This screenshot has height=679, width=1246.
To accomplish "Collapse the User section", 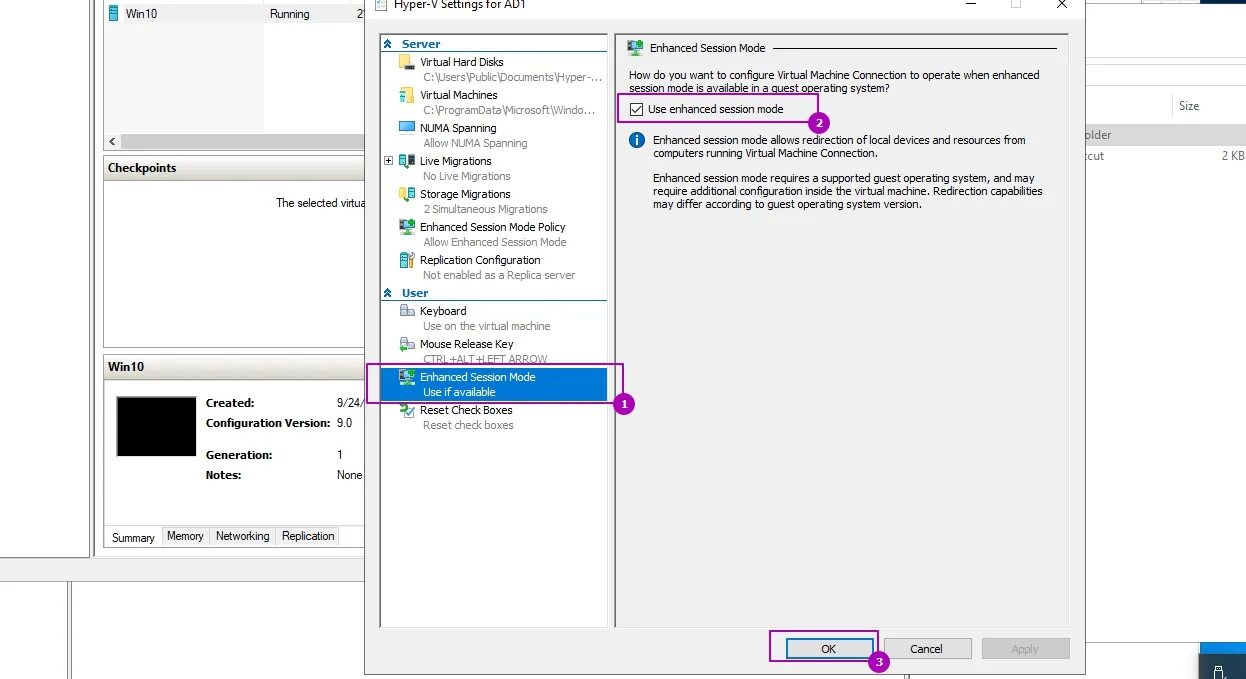I will [388, 293].
